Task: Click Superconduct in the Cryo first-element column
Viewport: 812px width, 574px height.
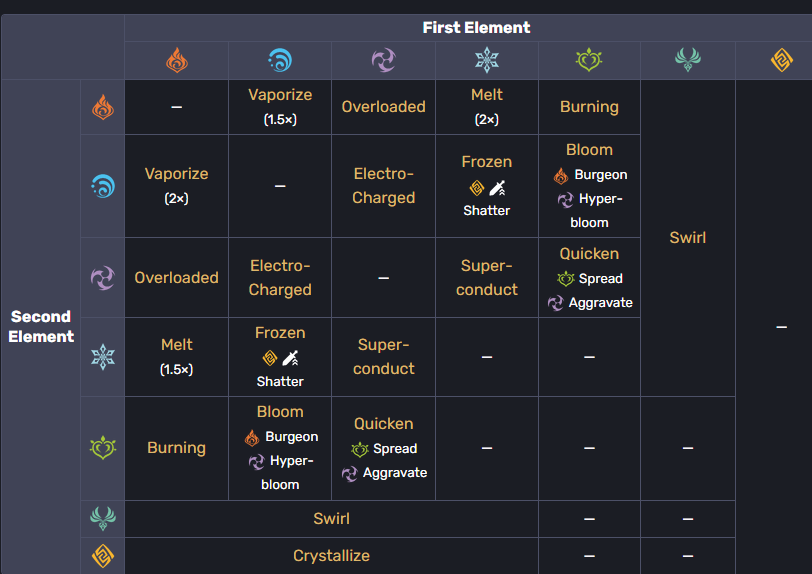Action: click(x=487, y=277)
